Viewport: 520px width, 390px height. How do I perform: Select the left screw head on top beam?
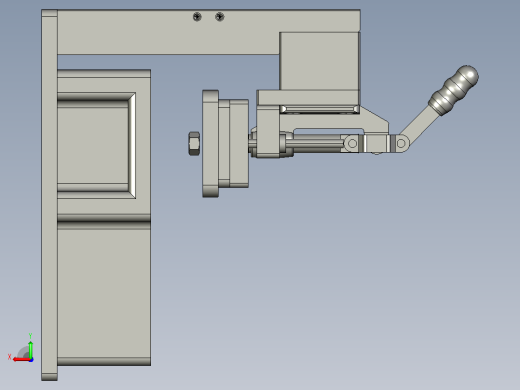click(x=197, y=16)
